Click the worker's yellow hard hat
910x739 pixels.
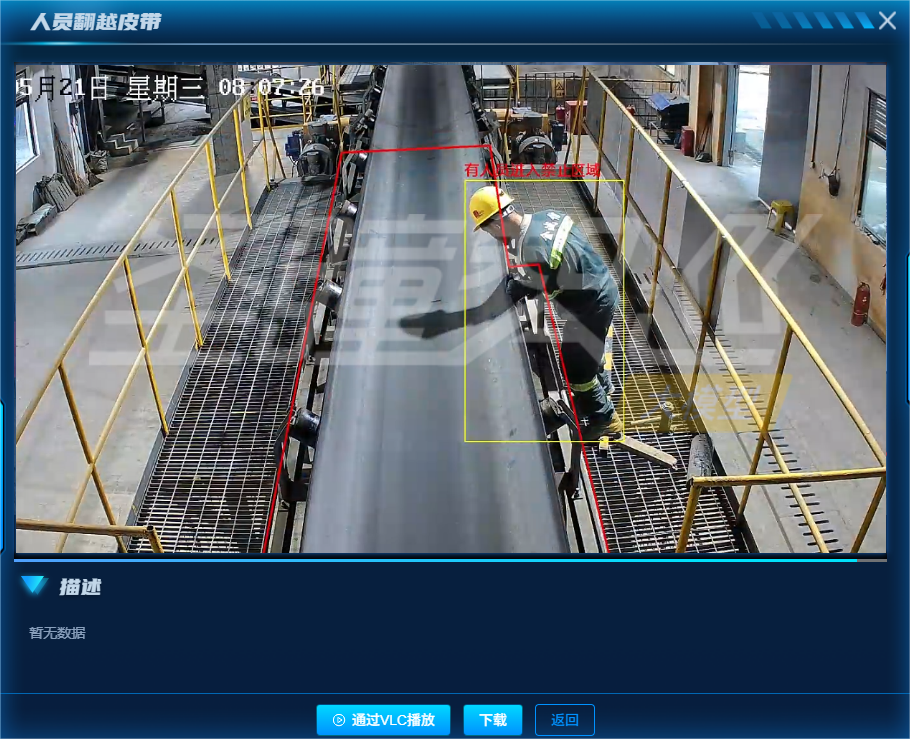pyautogui.click(x=489, y=205)
